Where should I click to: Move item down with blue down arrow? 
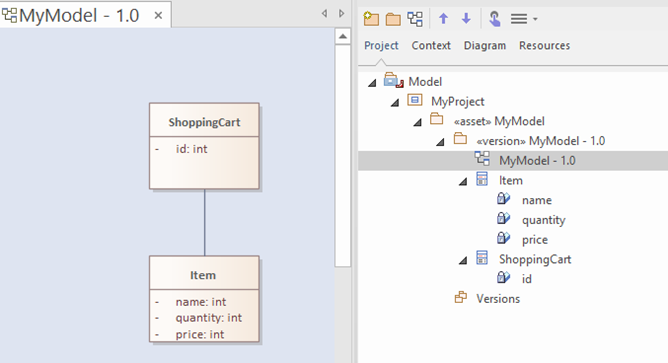[466, 19]
